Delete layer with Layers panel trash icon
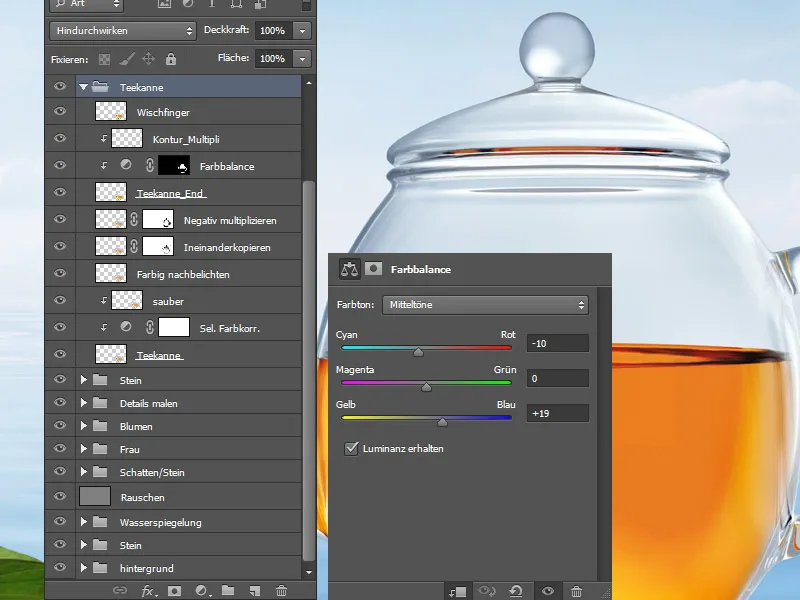This screenshot has height=600, width=800. pyautogui.click(x=281, y=591)
